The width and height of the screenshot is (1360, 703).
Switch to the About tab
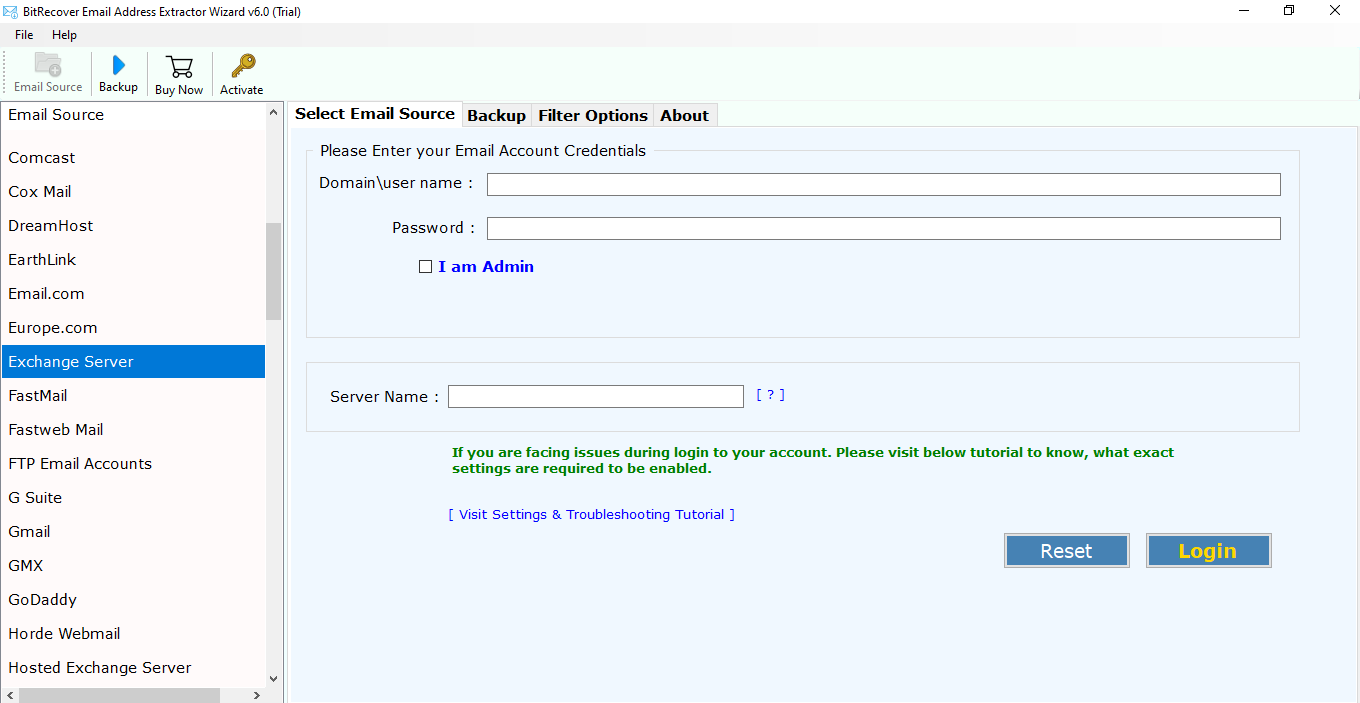point(684,116)
